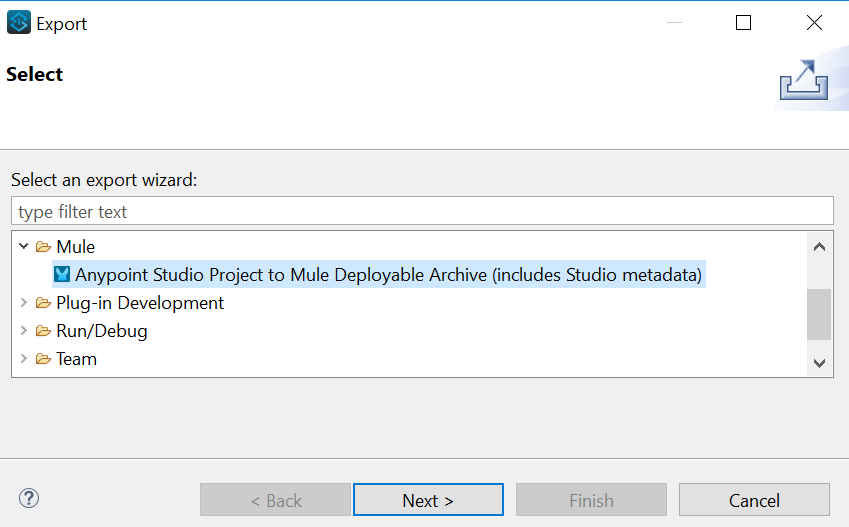The height and width of the screenshot is (527, 849).
Task: Click the Mule Deployable Archive item icon
Action: (62, 274)
